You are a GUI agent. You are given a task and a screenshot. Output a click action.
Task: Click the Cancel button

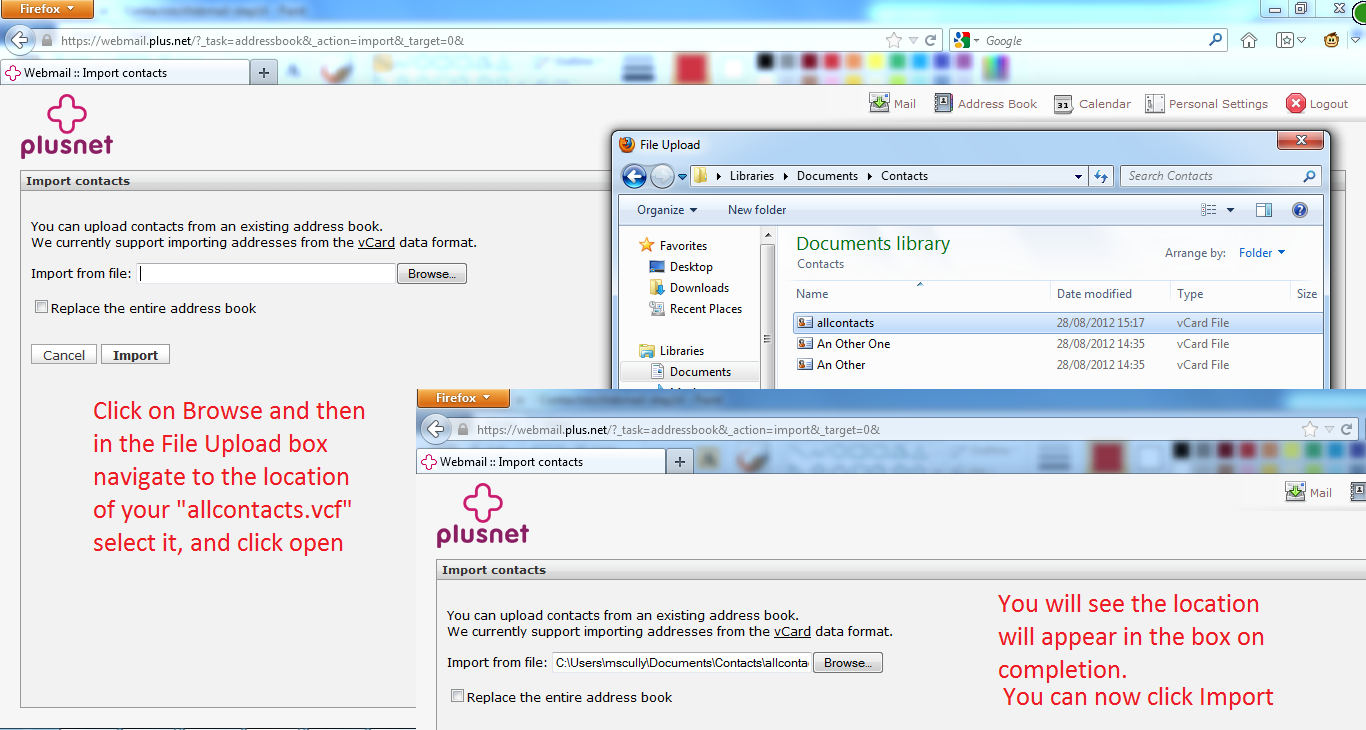[64, 355]
